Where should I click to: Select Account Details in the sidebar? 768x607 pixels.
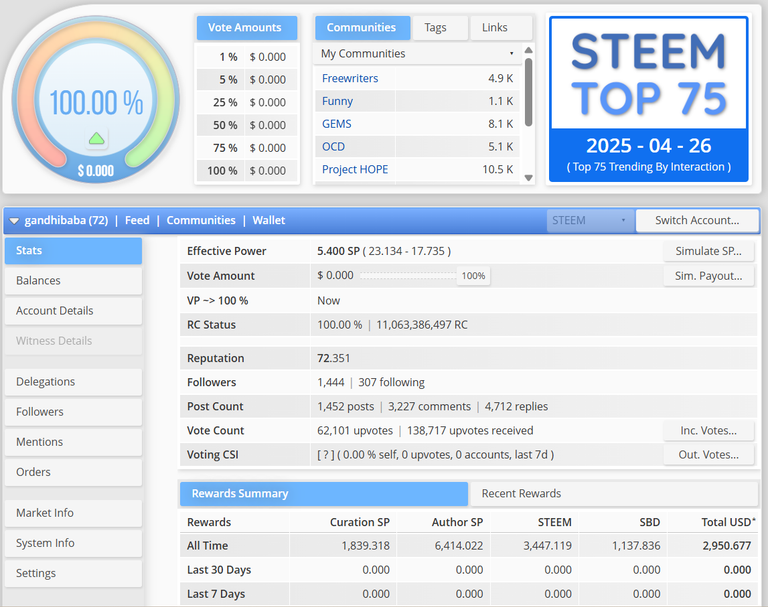click(73, 311)
